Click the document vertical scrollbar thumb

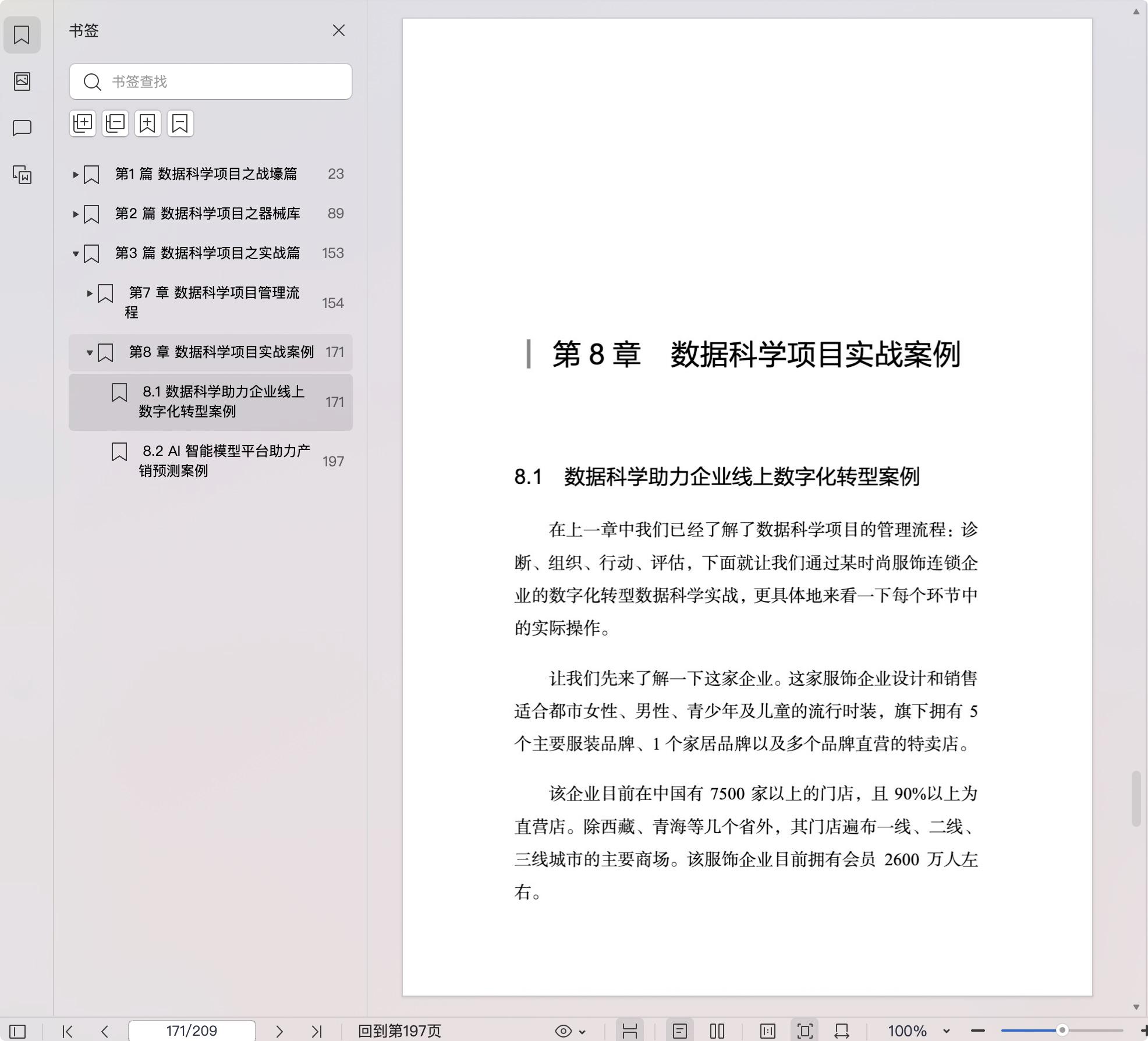pos(1136,799)
